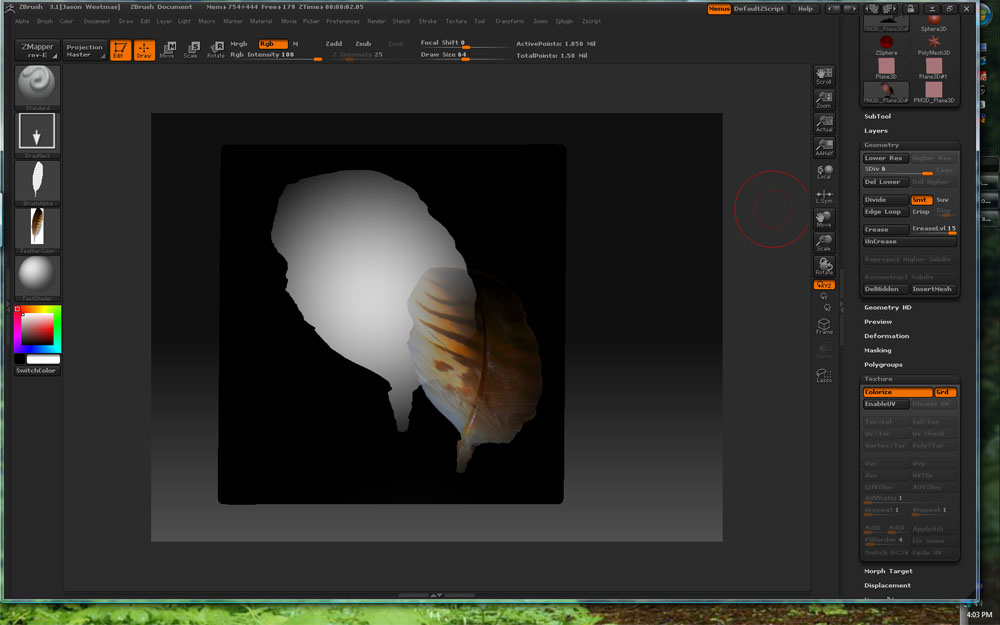The image size is (1000, 625).
Task: Expand the Layers section
Action: [876, 131]
